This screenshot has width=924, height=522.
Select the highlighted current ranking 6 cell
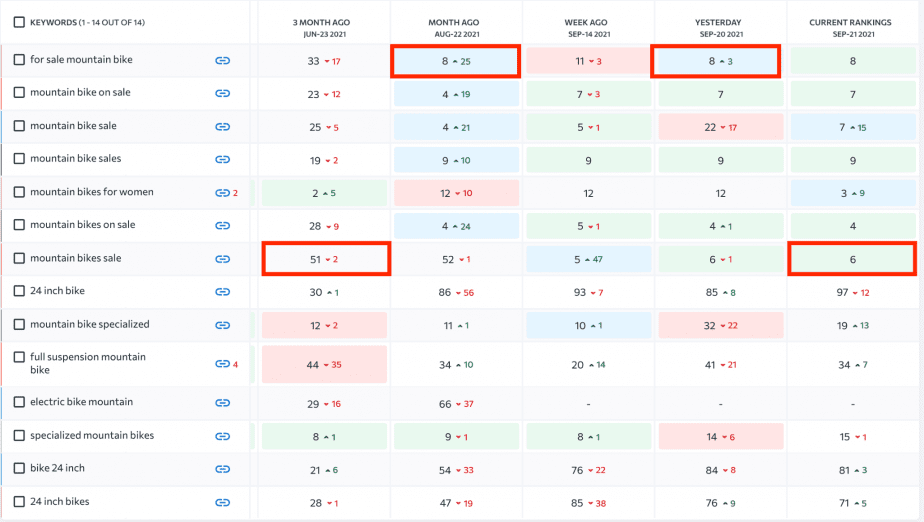852,259
